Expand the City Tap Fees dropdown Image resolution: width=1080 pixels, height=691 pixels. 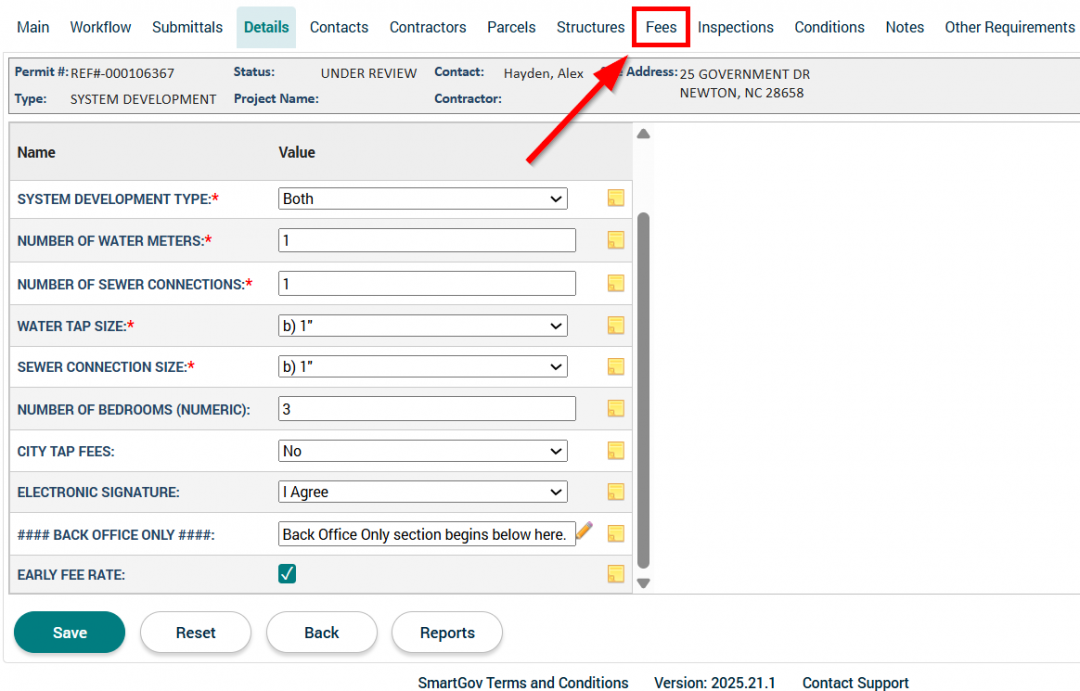[422, 451]
